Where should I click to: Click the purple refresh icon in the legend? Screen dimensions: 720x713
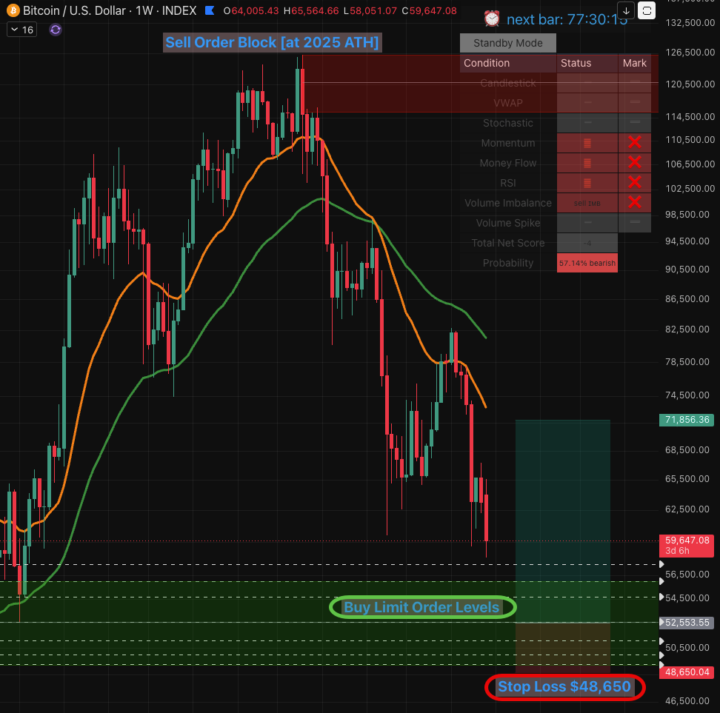click(x=55, y=30)
